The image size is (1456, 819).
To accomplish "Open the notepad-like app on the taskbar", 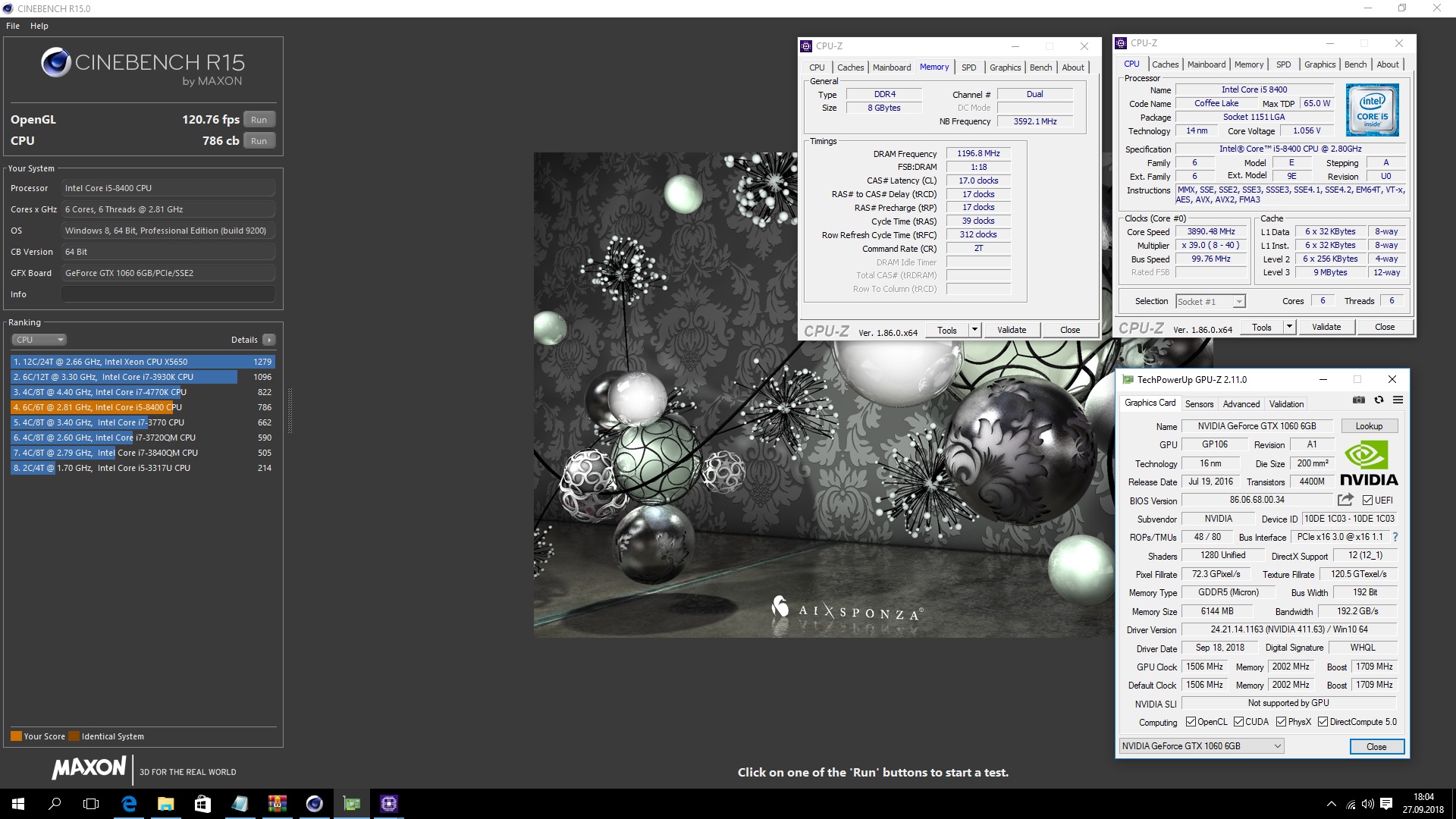I will pyautogui.click(x=240, y=804).
